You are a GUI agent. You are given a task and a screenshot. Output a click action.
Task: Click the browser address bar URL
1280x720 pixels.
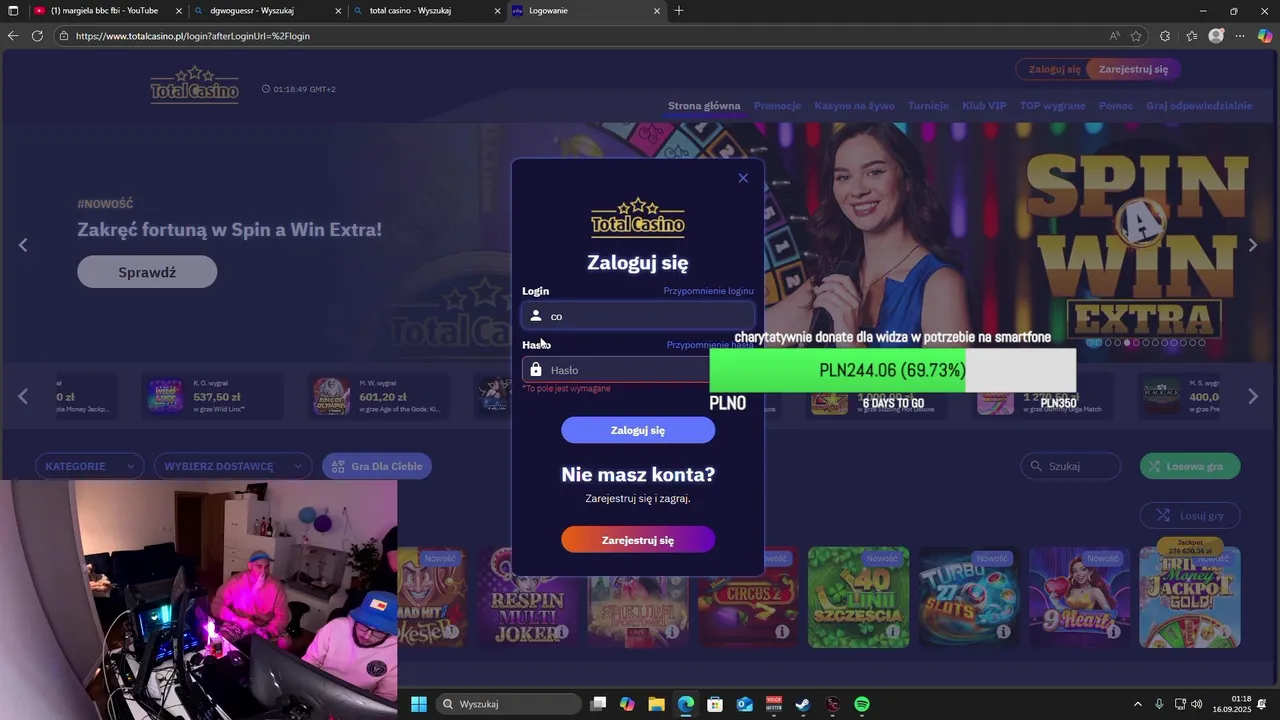pos(193,36)
